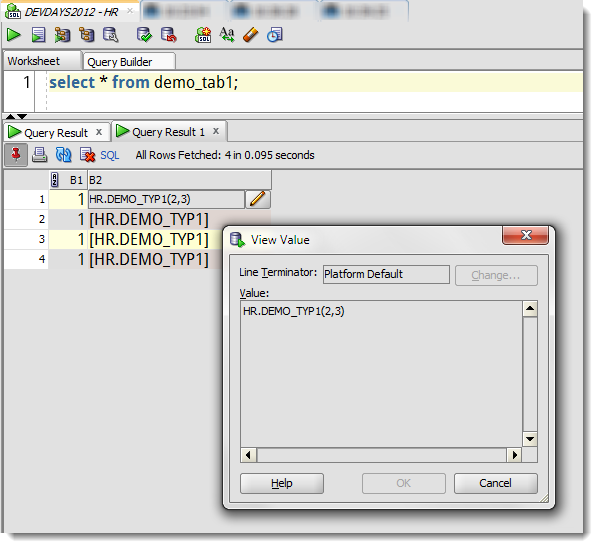Click the Value horizontal scroll left arrow
The height and width of the screenshot is (548, 598).
[x=249, y=455]
